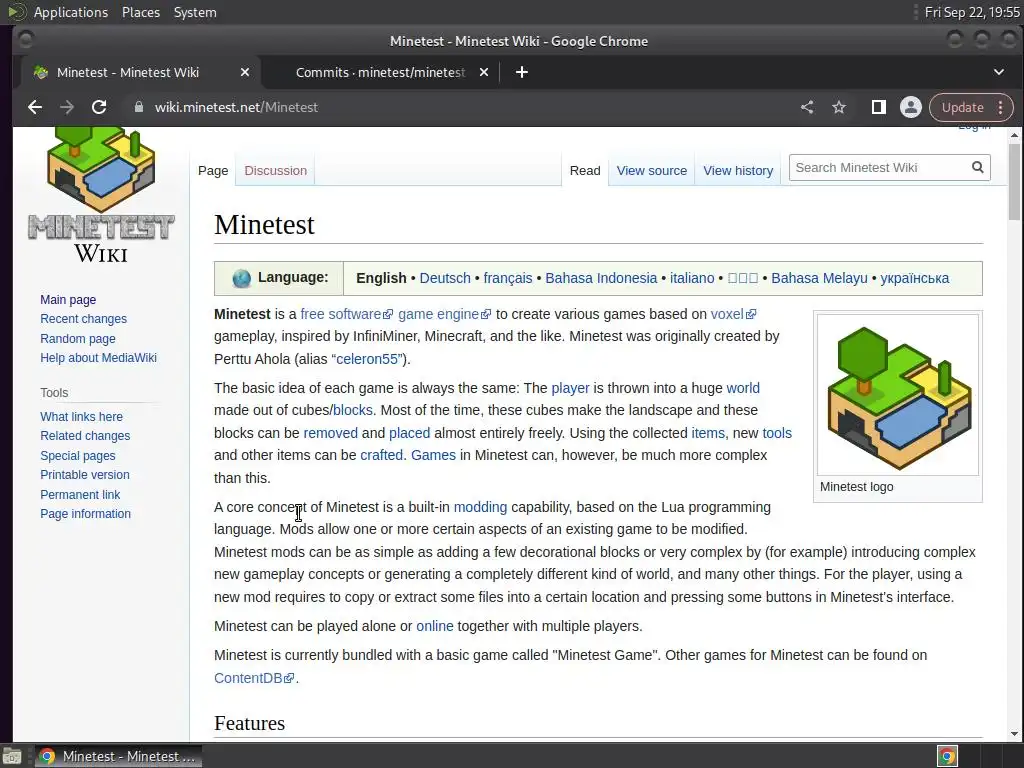Click the globe Language icon

coord(242,278)
